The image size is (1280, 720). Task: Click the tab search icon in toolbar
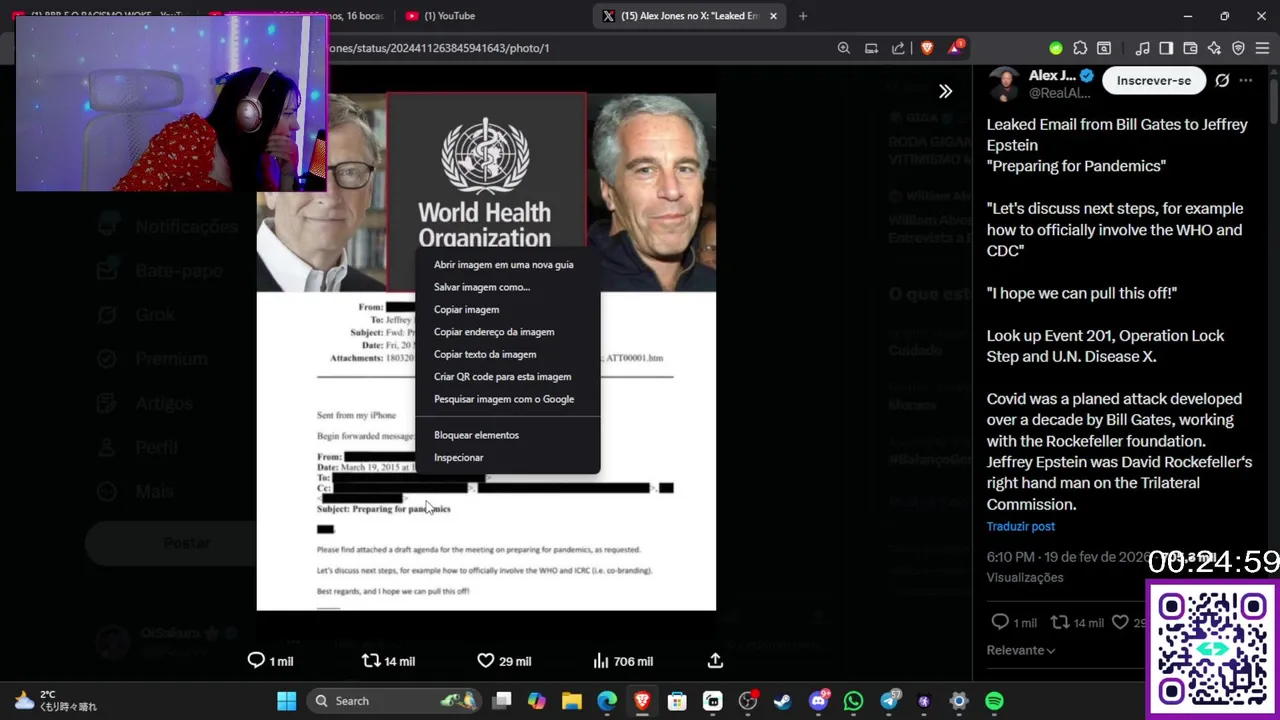pyautogui.click(x=1104, y=48)
